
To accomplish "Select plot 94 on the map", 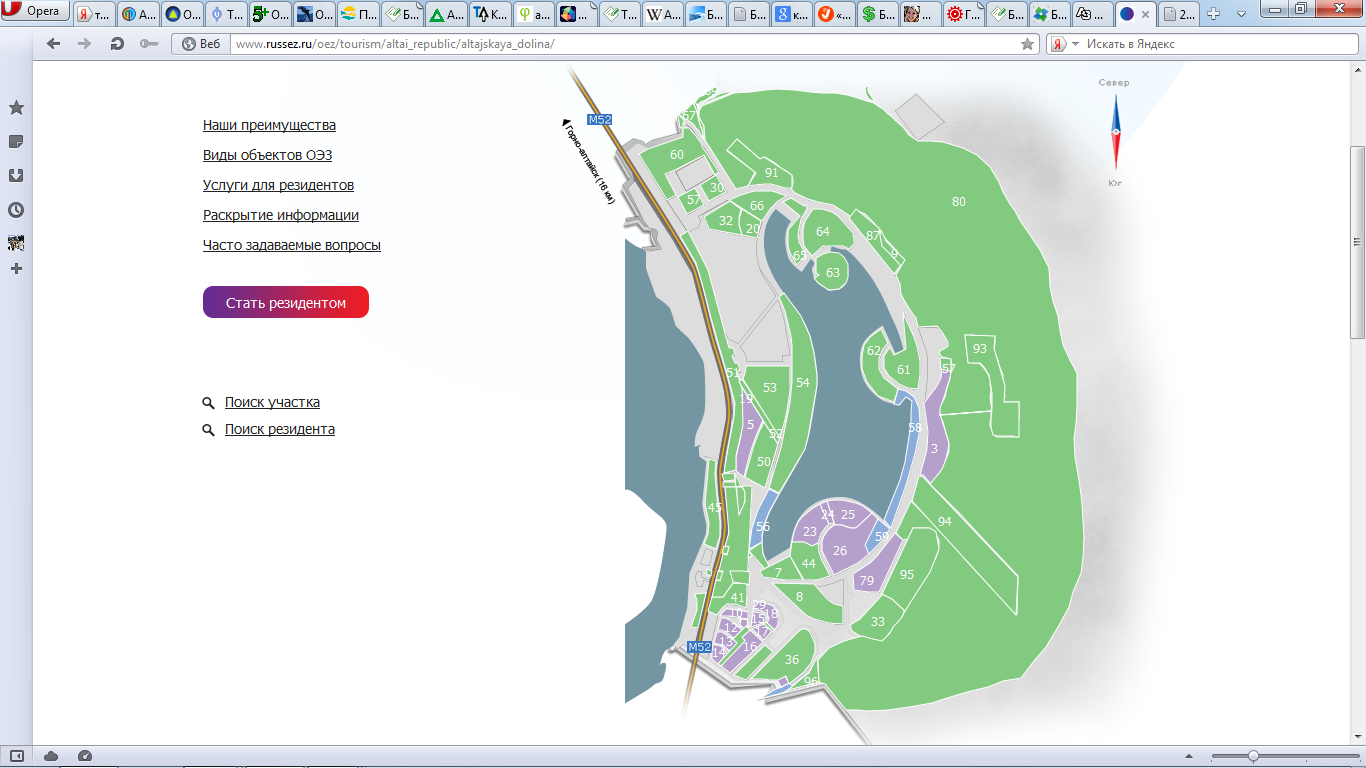I will [945, 522].
